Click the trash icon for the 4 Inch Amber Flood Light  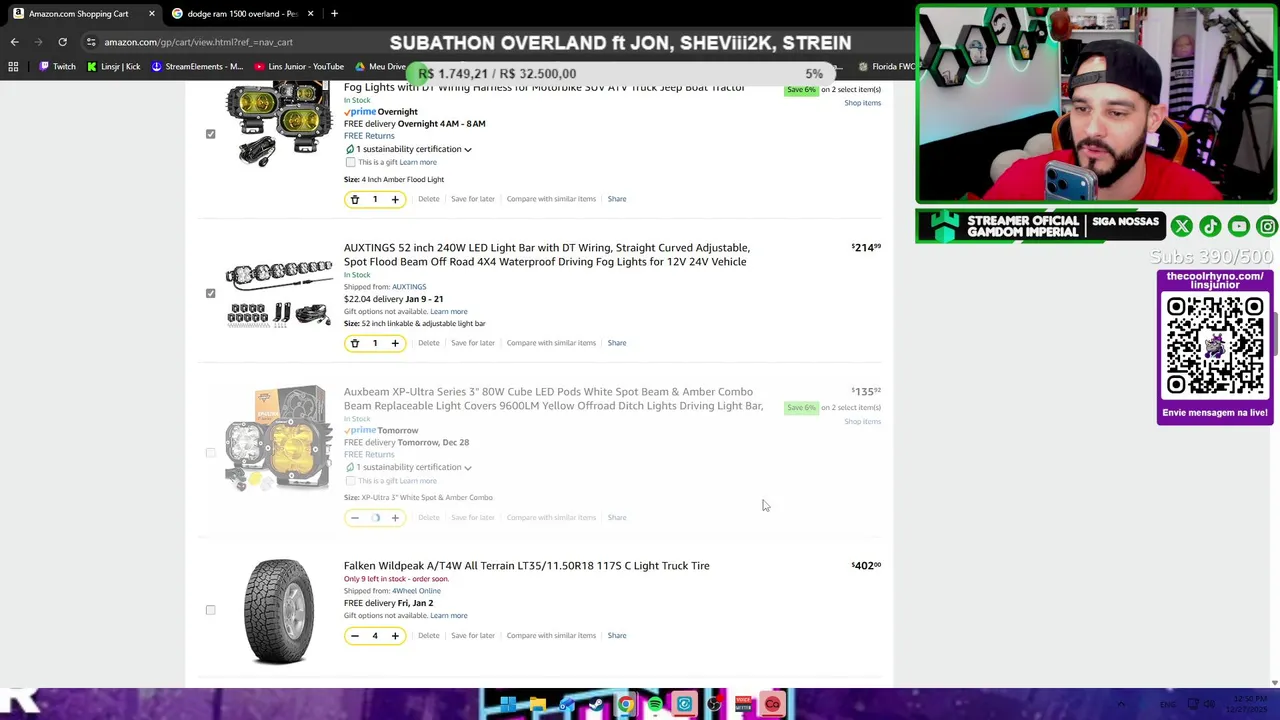(354, 199)
